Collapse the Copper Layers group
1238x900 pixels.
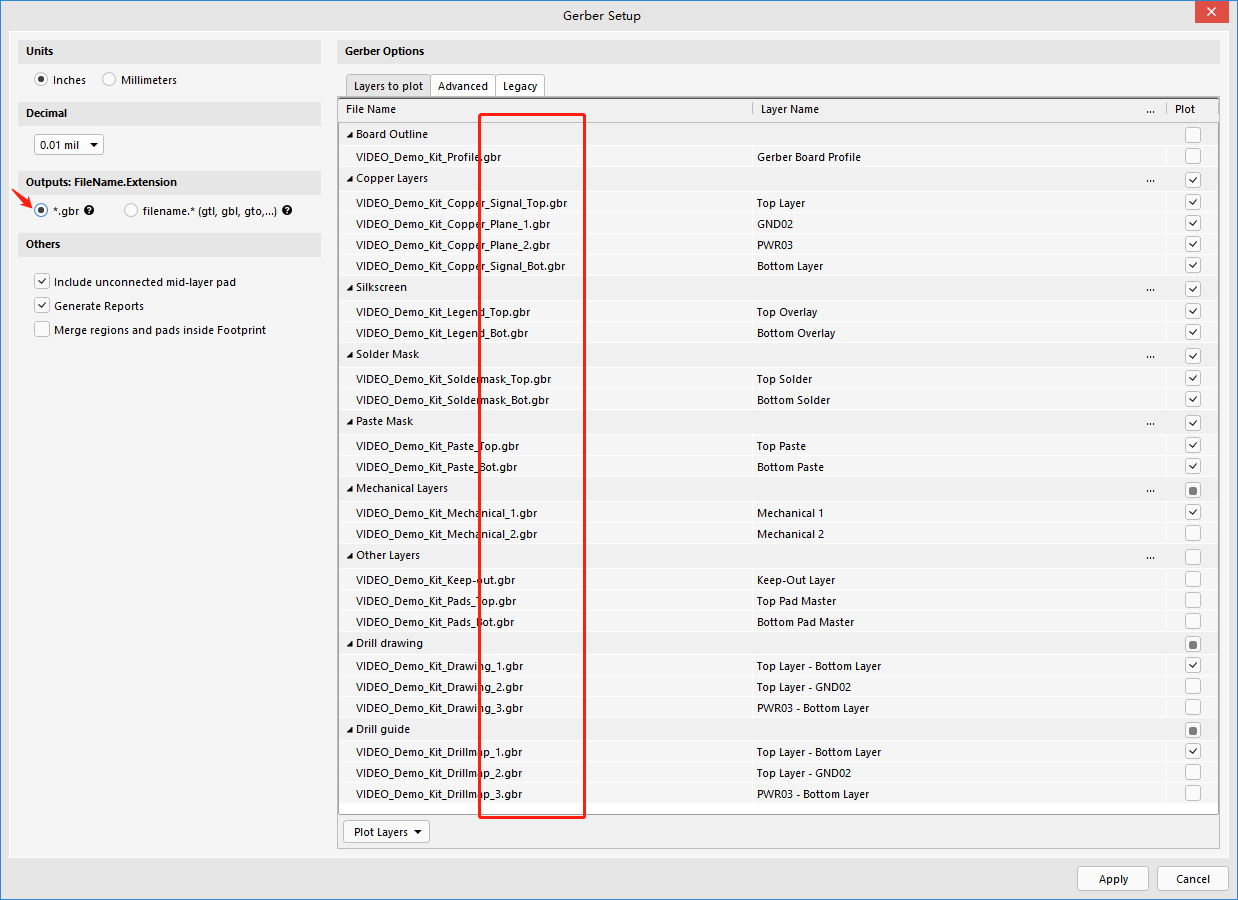(x=350, y=179)
